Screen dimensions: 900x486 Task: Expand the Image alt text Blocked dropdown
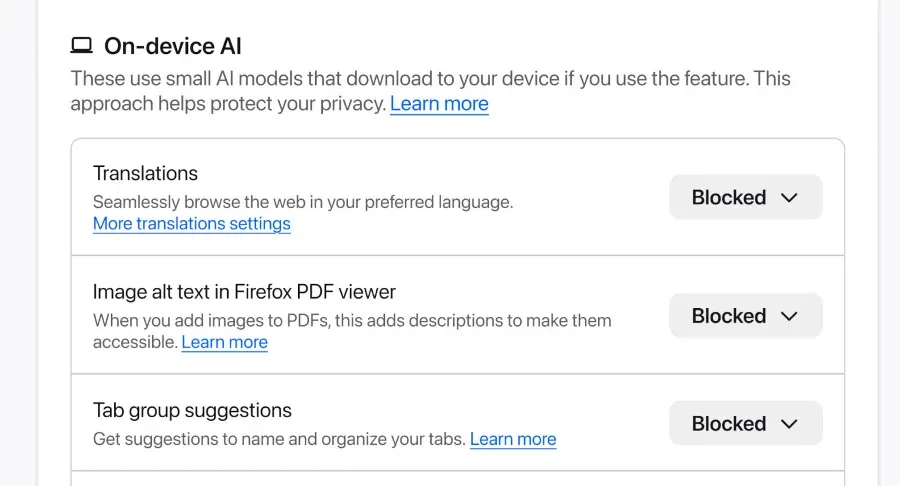pos(745,316)
